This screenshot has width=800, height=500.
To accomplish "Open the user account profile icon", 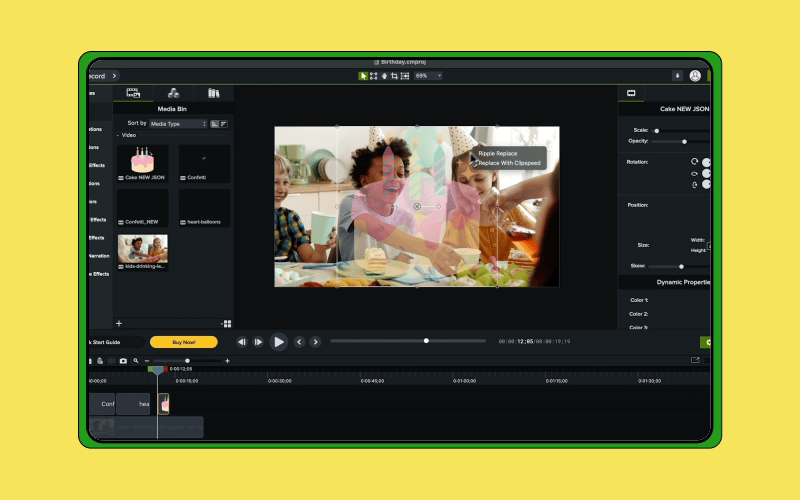I will [x=695, y=76].
